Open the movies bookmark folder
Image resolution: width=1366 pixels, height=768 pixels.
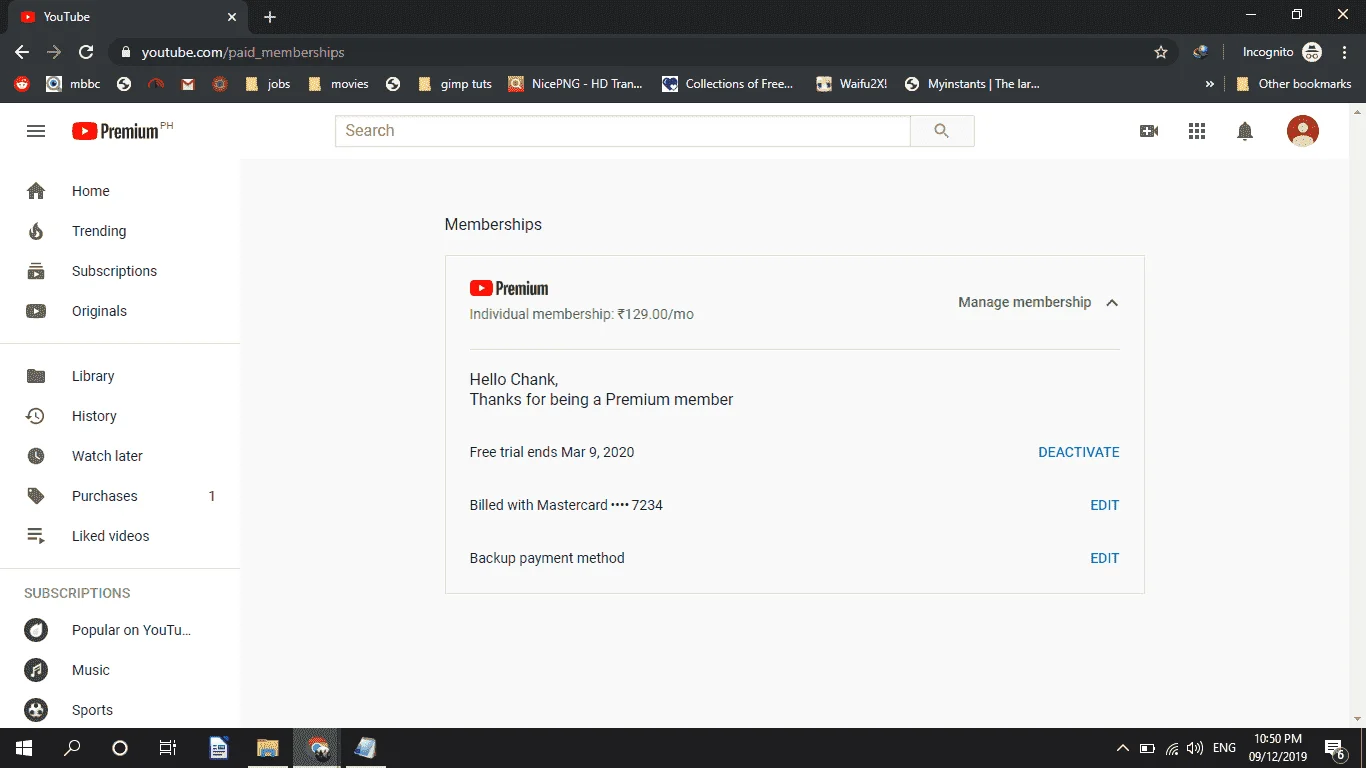(x=338, y=84)
